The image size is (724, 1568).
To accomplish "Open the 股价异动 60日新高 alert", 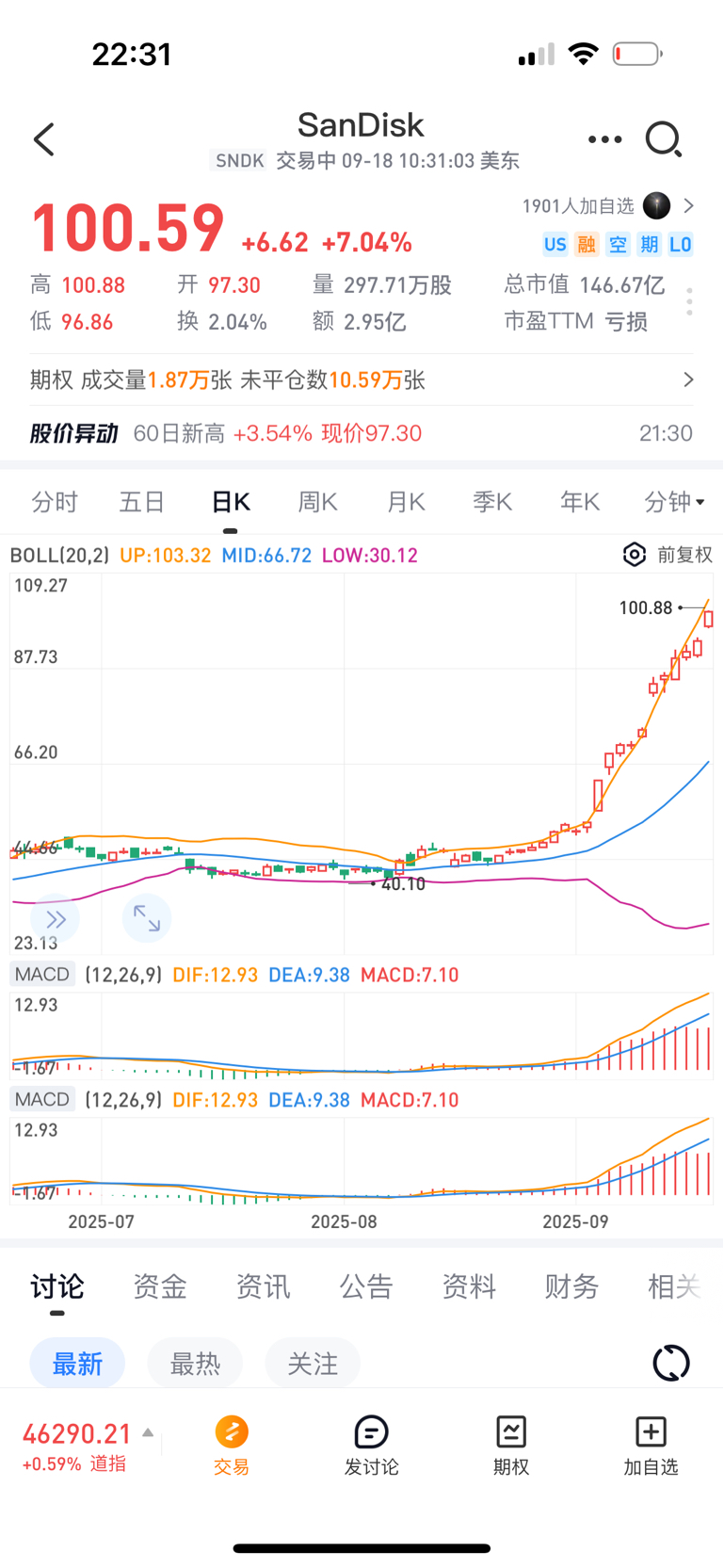I will point(362,433).
